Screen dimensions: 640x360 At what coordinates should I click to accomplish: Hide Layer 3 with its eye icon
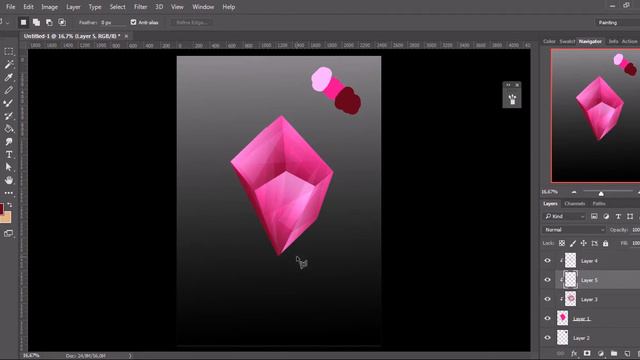548,299
